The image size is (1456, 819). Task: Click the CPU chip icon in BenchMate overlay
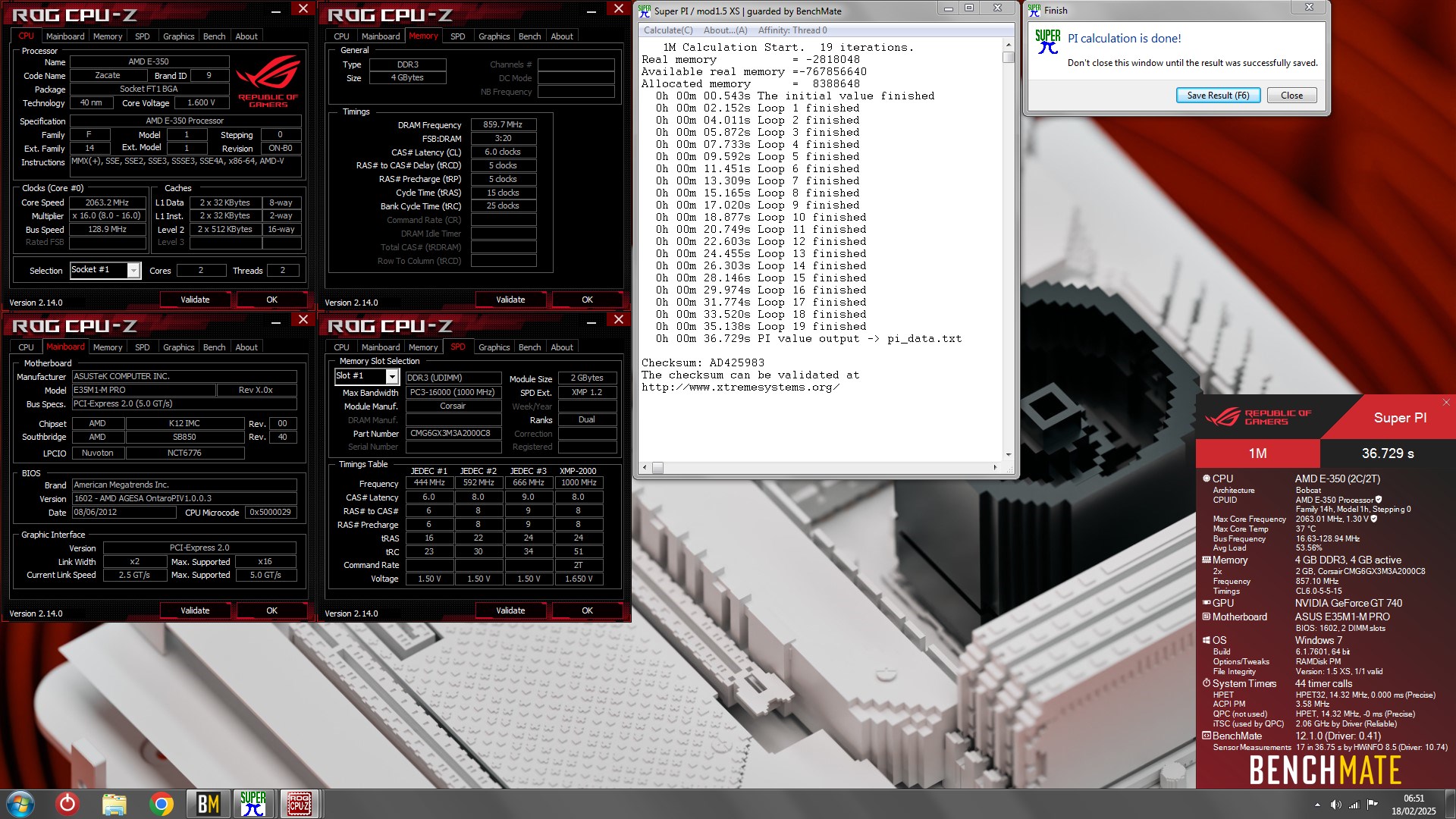click(1207, 479)
